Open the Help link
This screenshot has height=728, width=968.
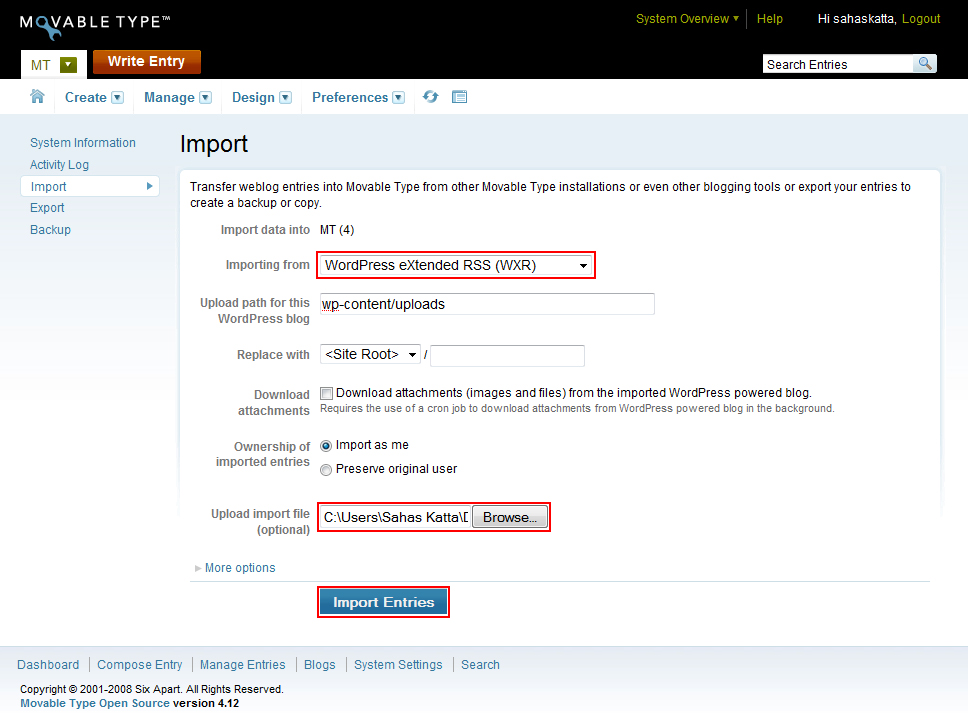769,19
